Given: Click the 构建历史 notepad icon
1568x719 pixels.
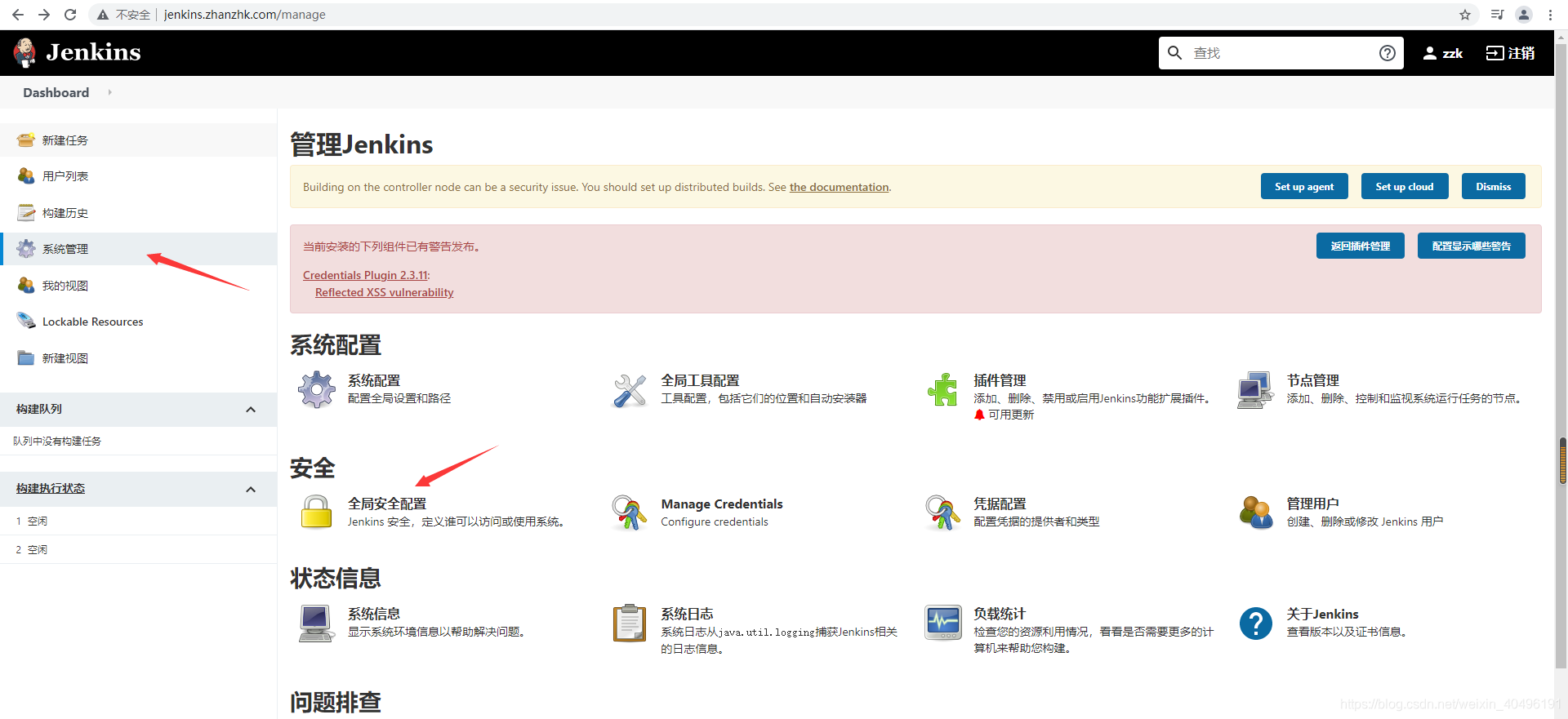Looking at the screenshot, I should tap(26, 212).
